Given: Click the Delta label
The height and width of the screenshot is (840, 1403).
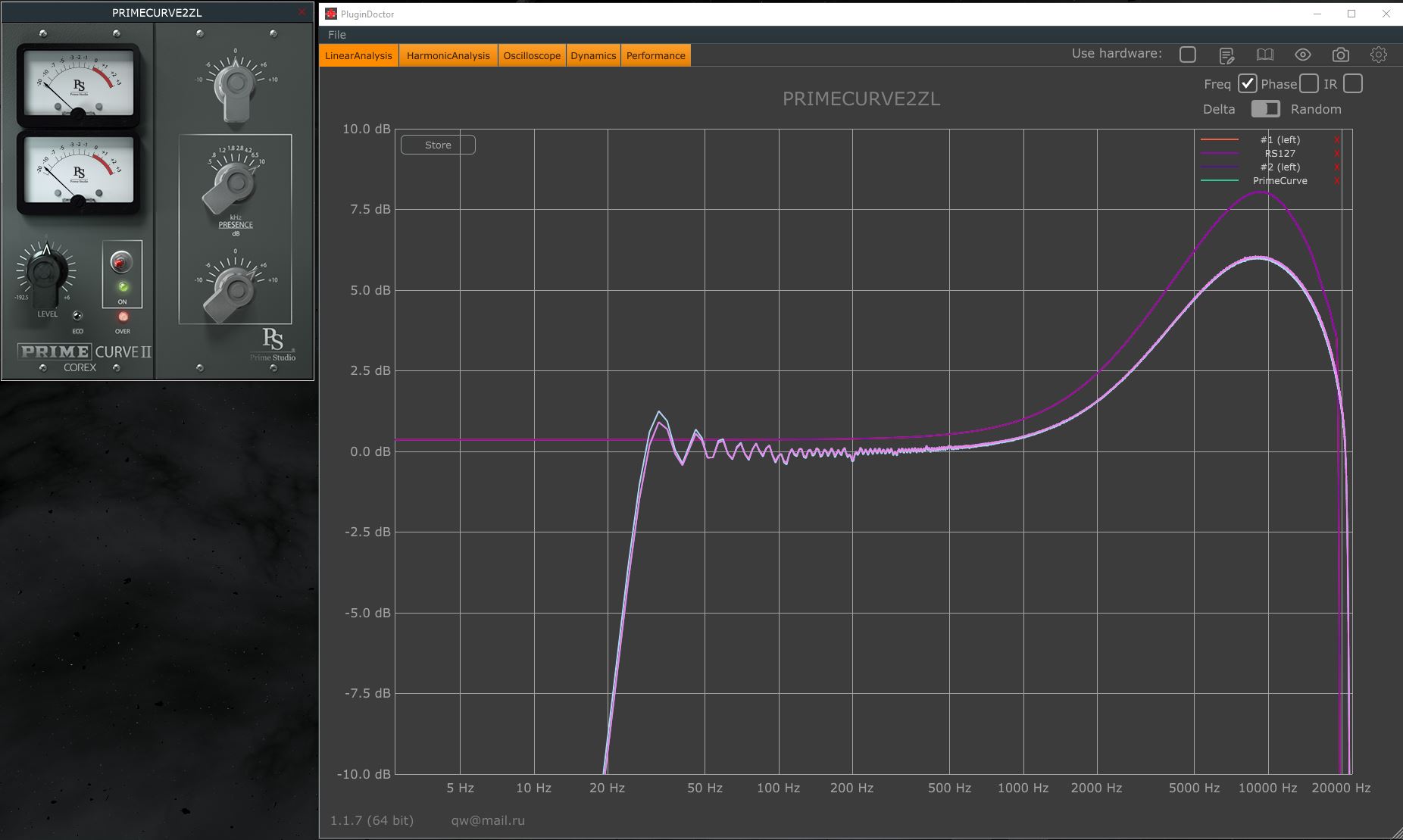Looking at the screenshot, I should coord(1219,109).
